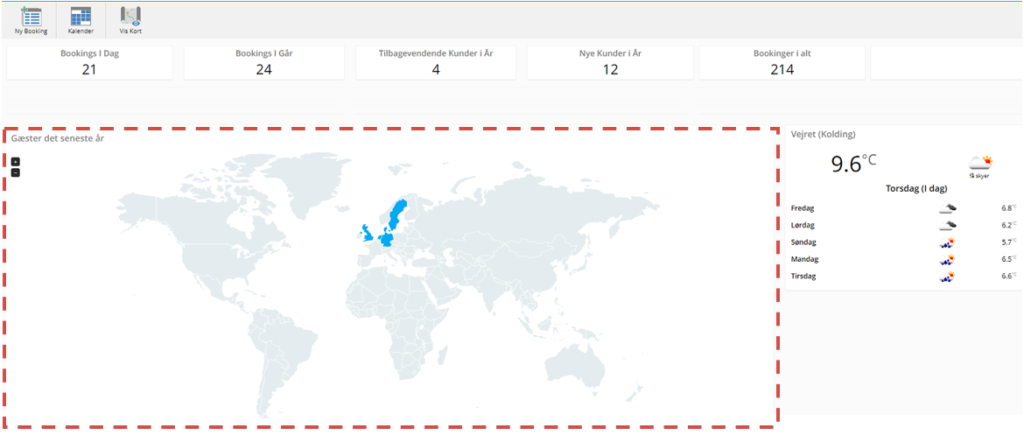Zoom in on the guest map
Screen dimensions: 1024x435
[x=15, y=161]
